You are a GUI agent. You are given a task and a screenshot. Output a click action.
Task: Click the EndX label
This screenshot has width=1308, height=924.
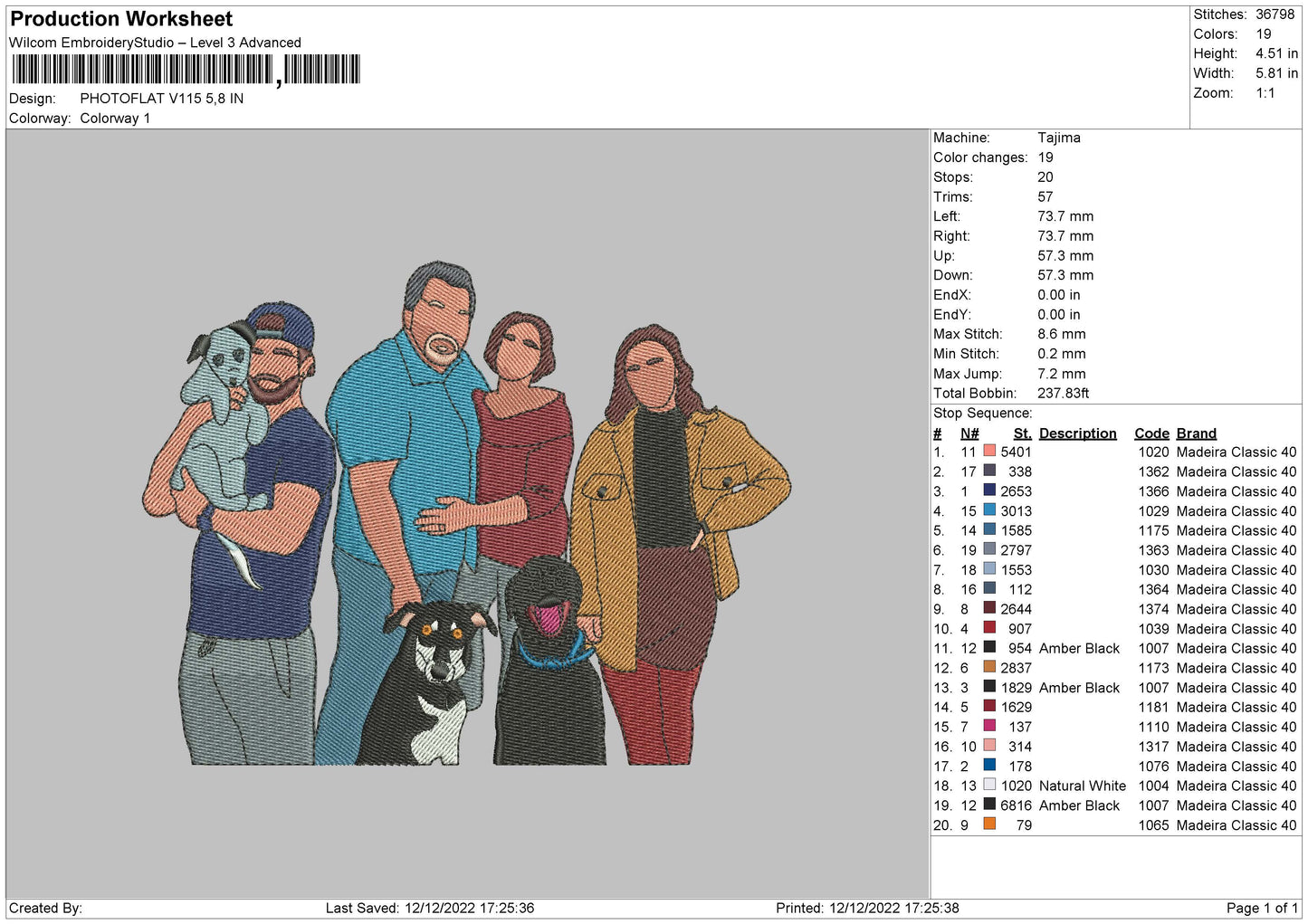[951, 295]
